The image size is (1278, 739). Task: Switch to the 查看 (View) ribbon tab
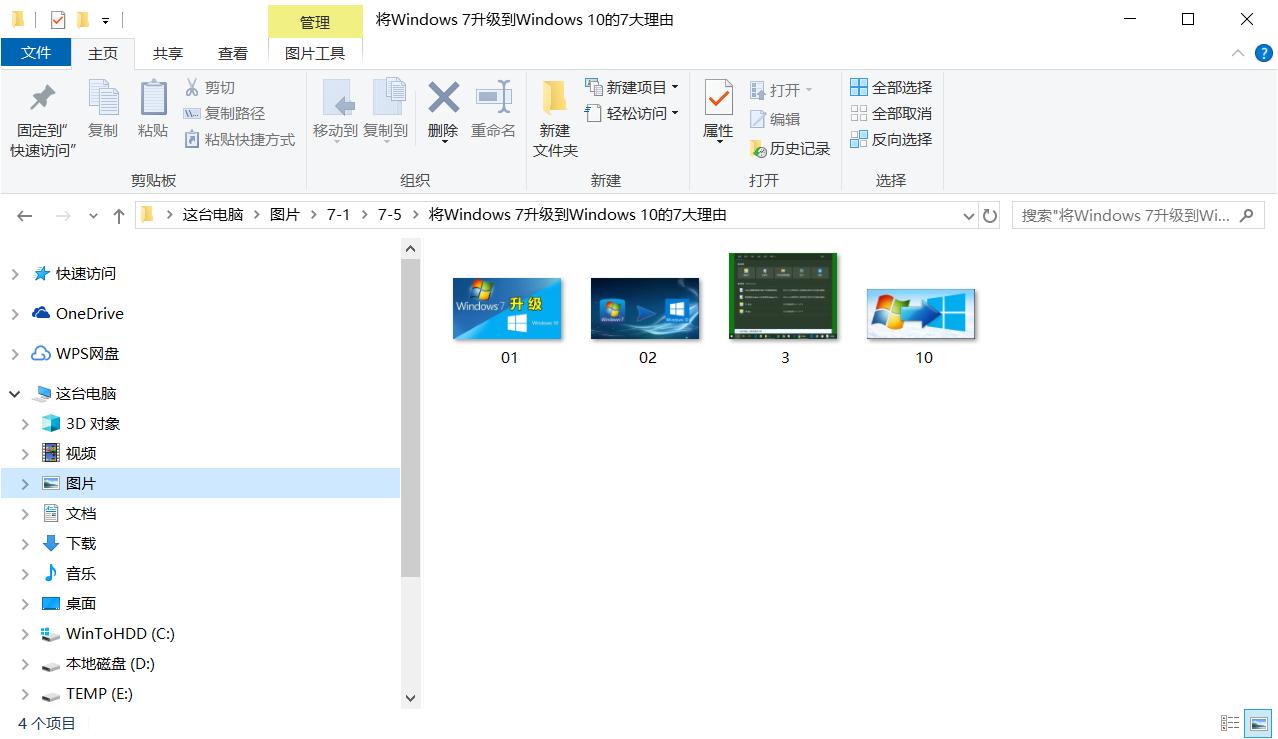point(232,53)
